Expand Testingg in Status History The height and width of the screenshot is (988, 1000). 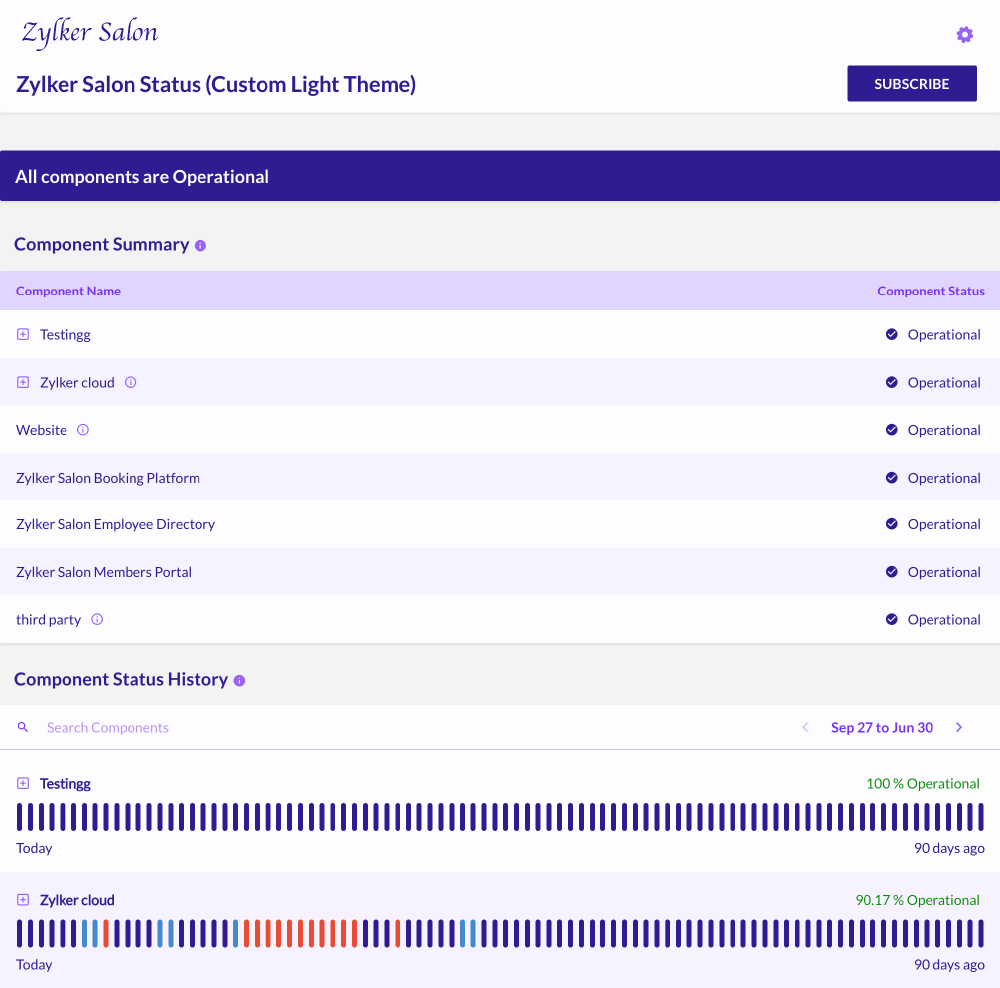click(x=23, y=783)
